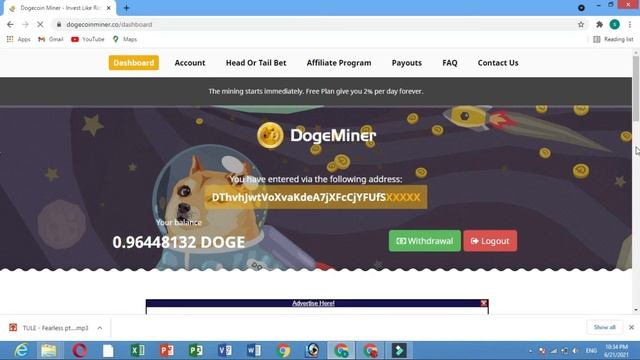The image size is (640, 360).
Task: Click the Dogecoin wallet address box
Action: 316,197
